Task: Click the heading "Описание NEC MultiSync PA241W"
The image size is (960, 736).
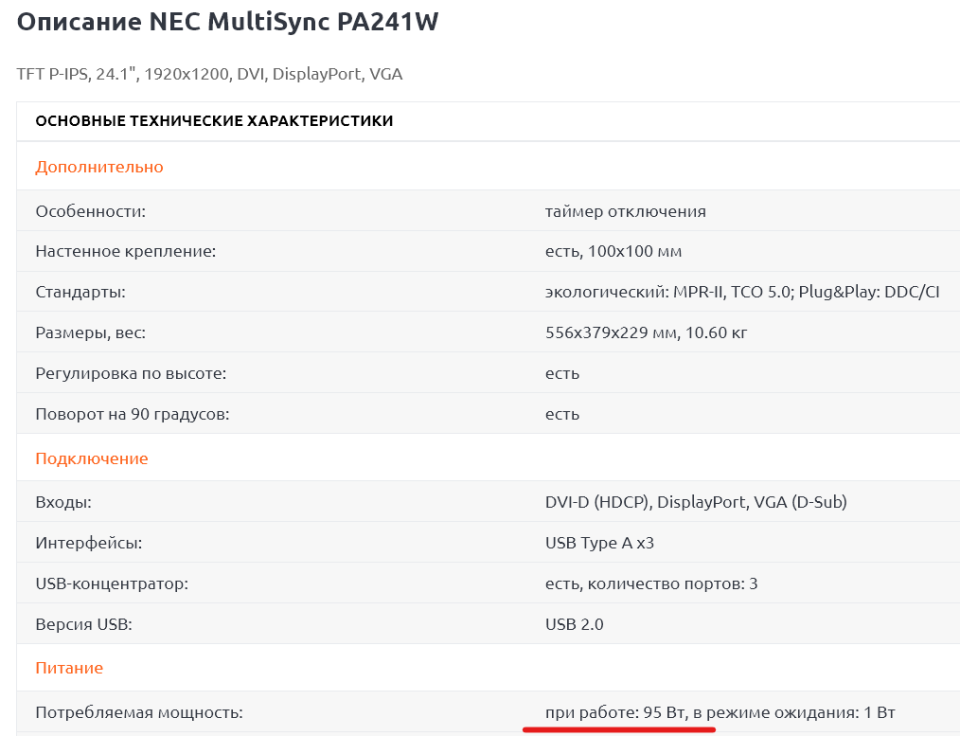Action: point(228,22)
